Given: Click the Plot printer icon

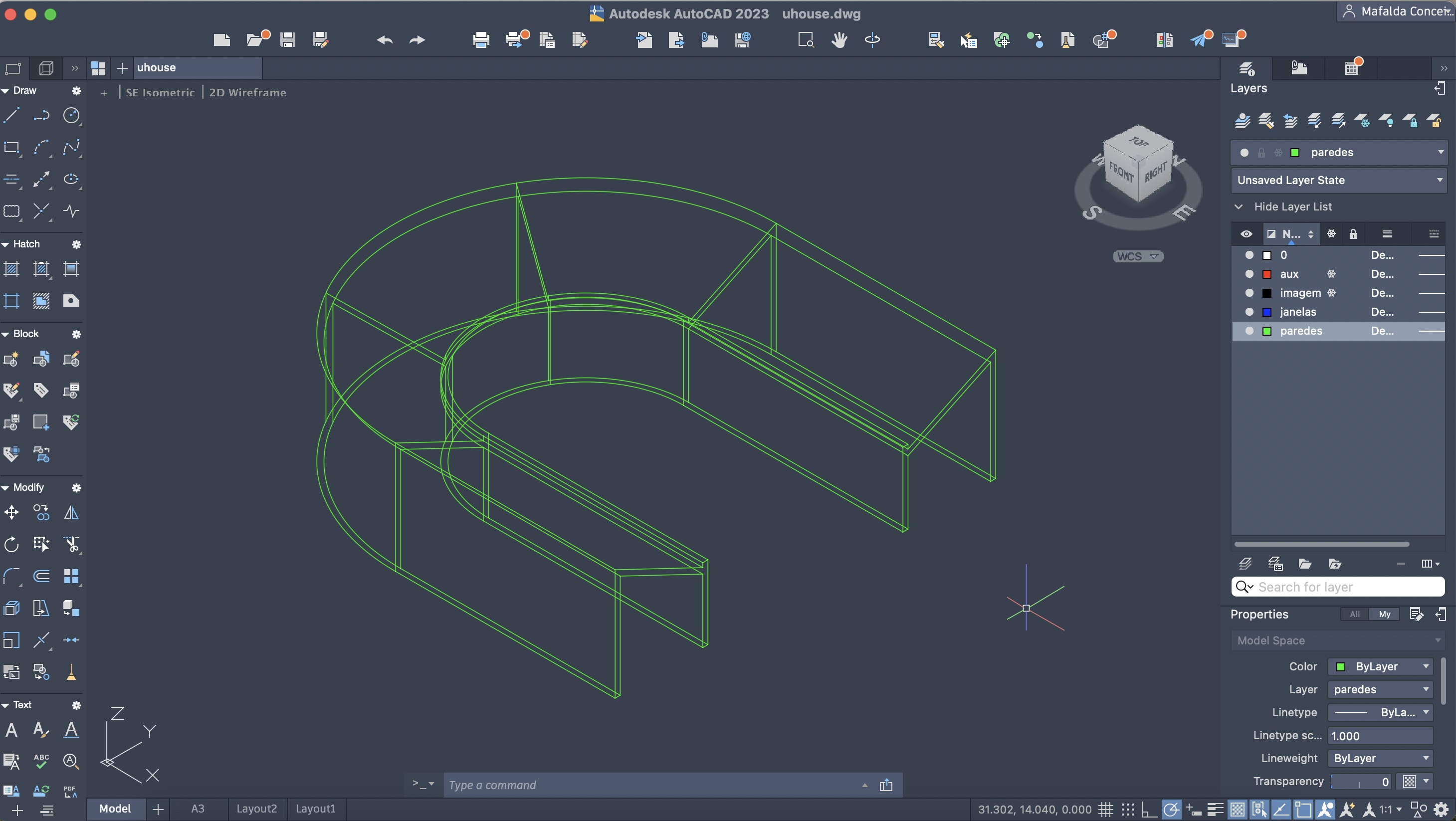Looking at the screenshot, I should pyautogui.click(x=481, y=39).
